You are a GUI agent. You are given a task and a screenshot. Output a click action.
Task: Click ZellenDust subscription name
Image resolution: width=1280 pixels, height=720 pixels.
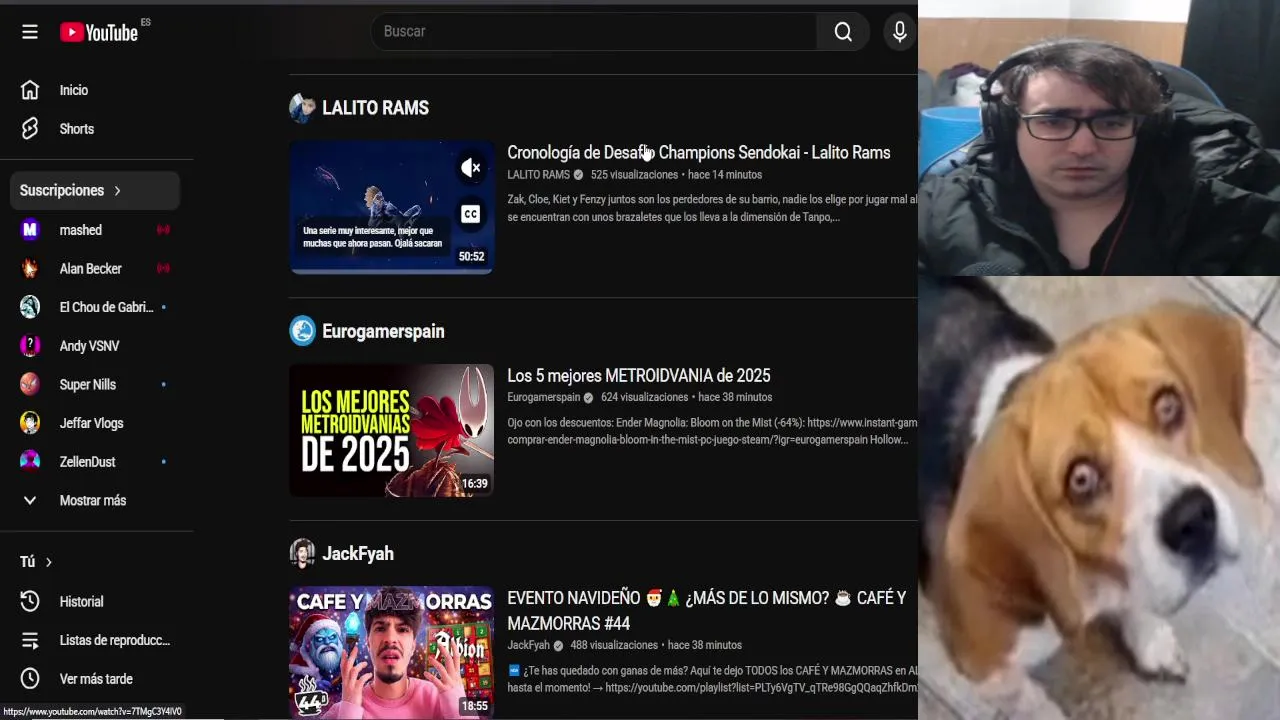click(87, 461)
